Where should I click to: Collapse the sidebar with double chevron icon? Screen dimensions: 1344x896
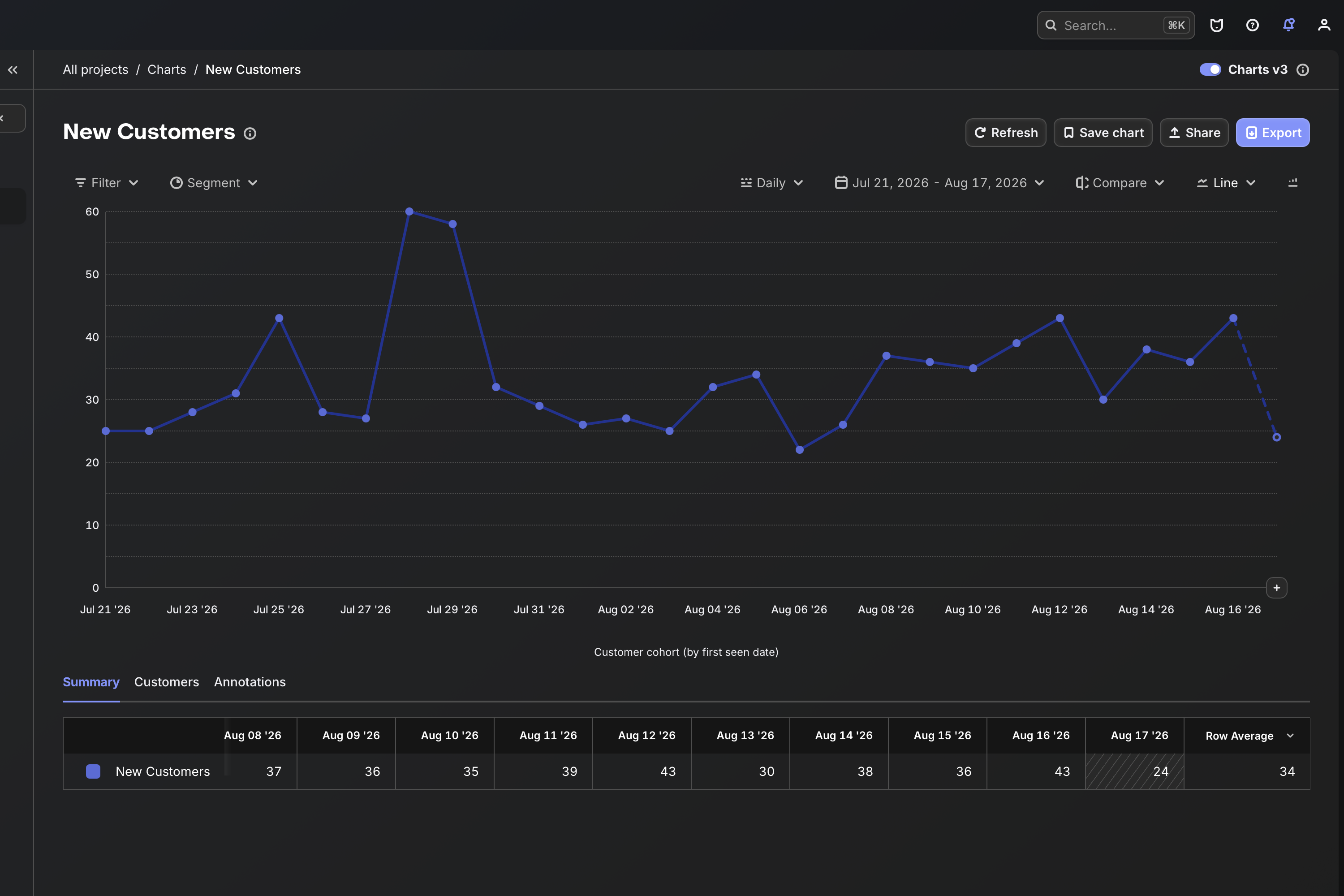13,70
